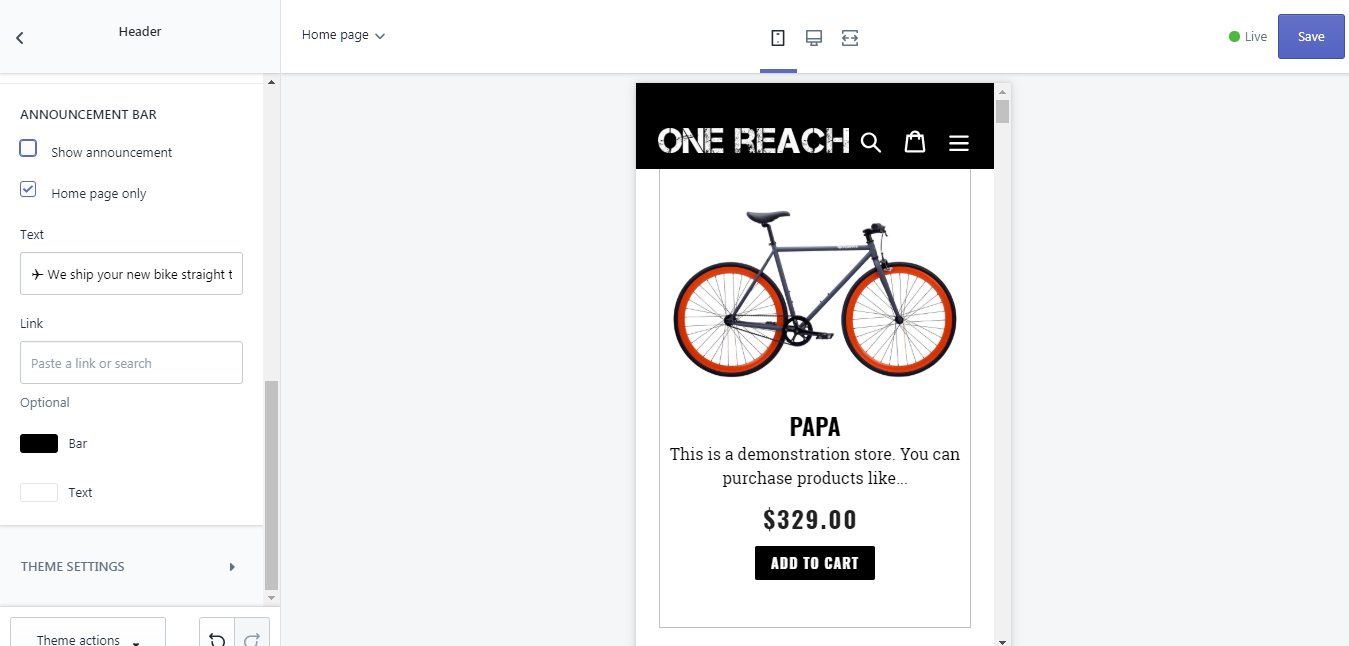Open the shopping bag cart icon
This screenshot has width=1349, height=646.
click(914, 142)
